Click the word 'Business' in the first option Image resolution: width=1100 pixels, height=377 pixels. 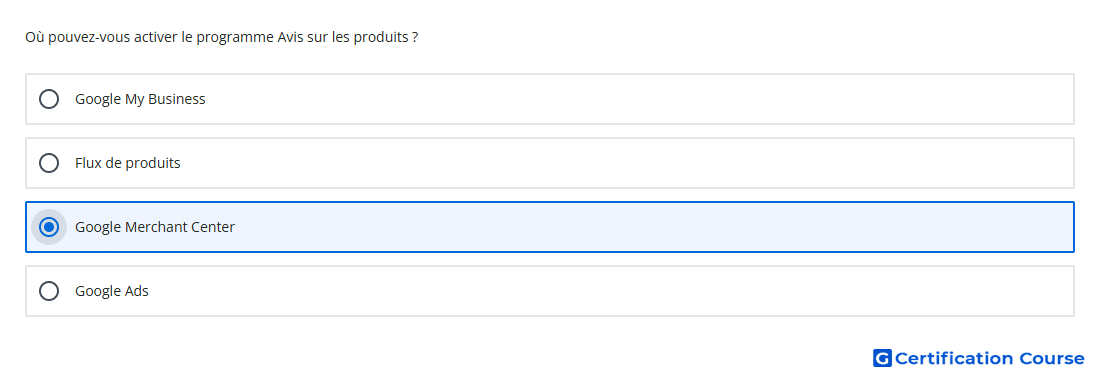pos(176,99)
